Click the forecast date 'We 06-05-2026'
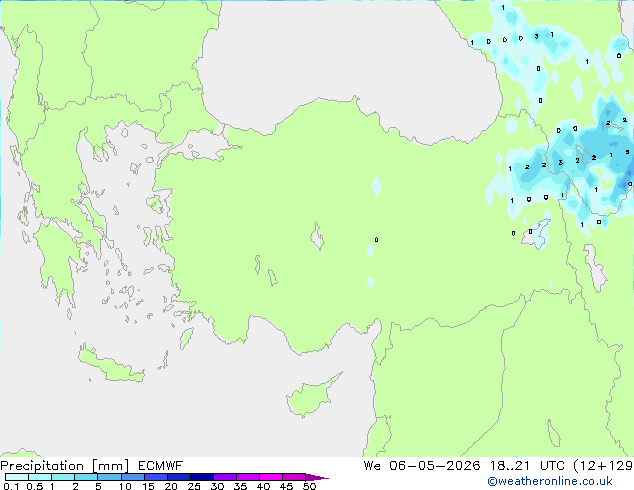634x490 pixels. pos(422,466)
